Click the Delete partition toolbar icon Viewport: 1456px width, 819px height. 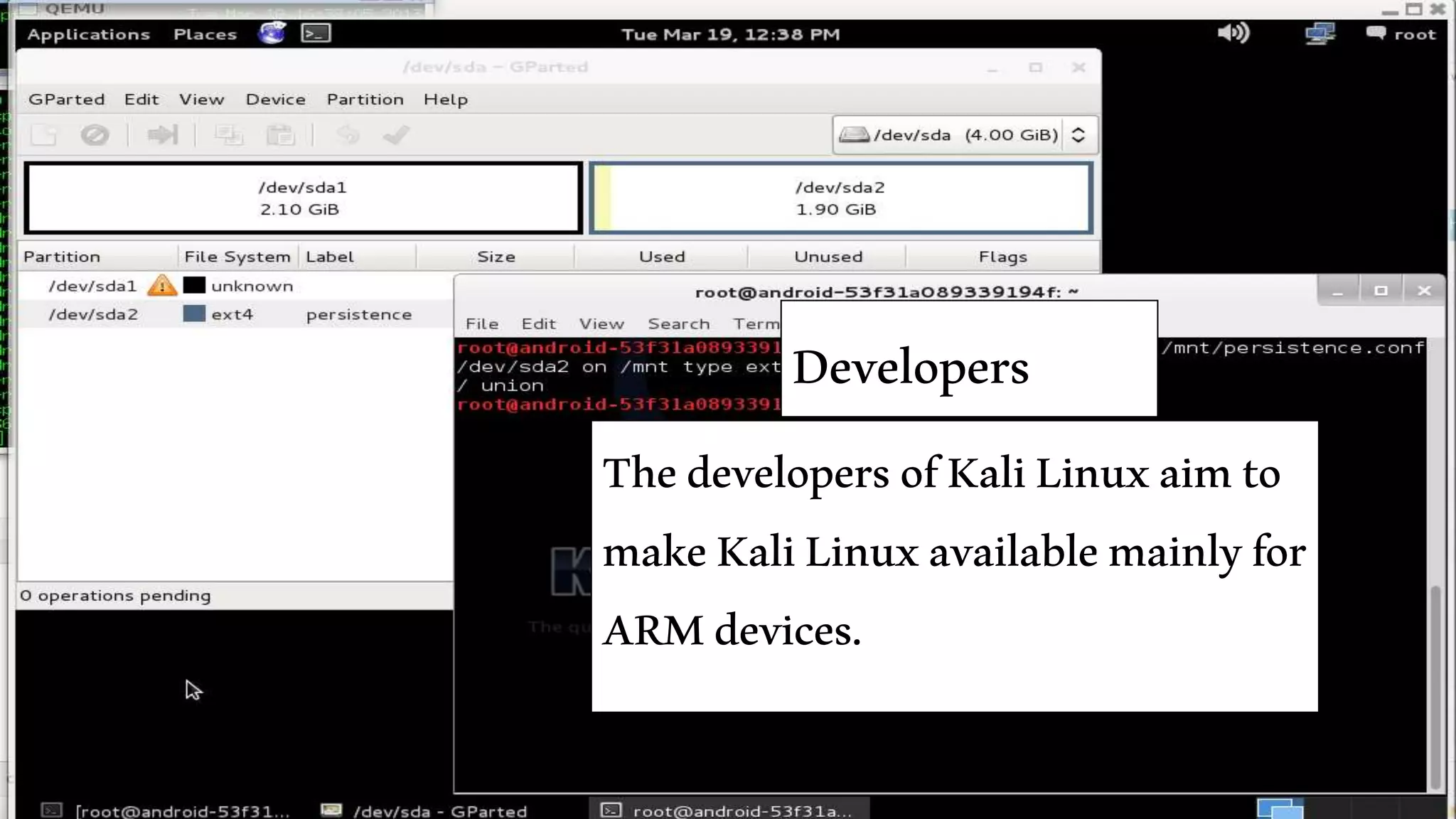click(x=95, y=135)
